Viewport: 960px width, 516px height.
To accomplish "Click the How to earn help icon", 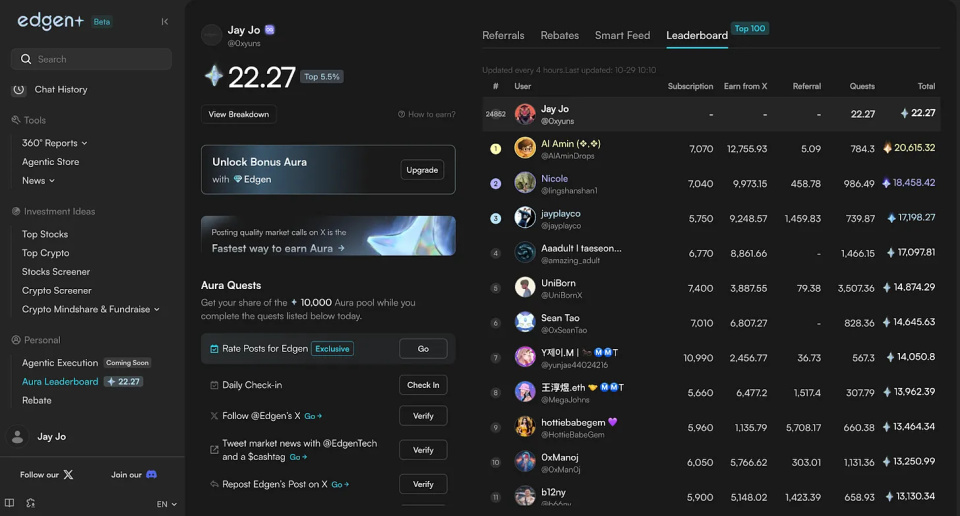I will (x=402, y=114).
